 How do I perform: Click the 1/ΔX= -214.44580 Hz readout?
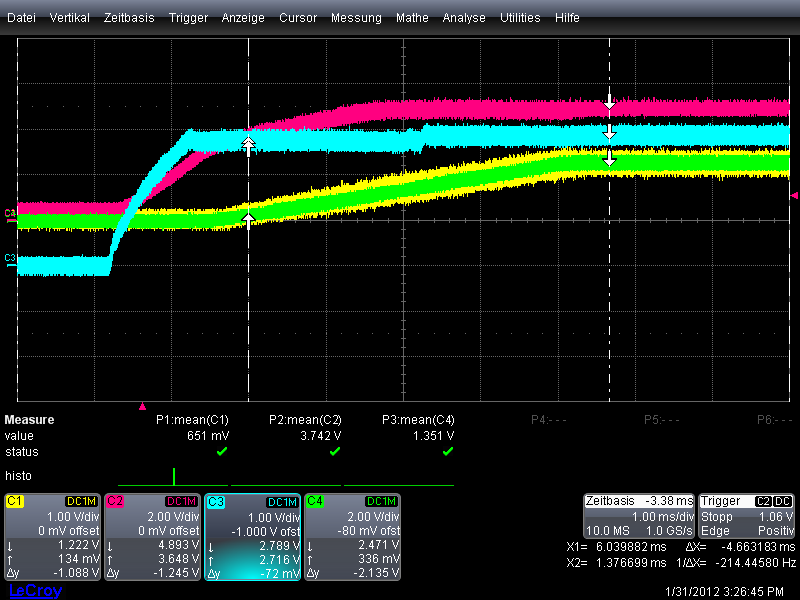(x=736, y=563)
